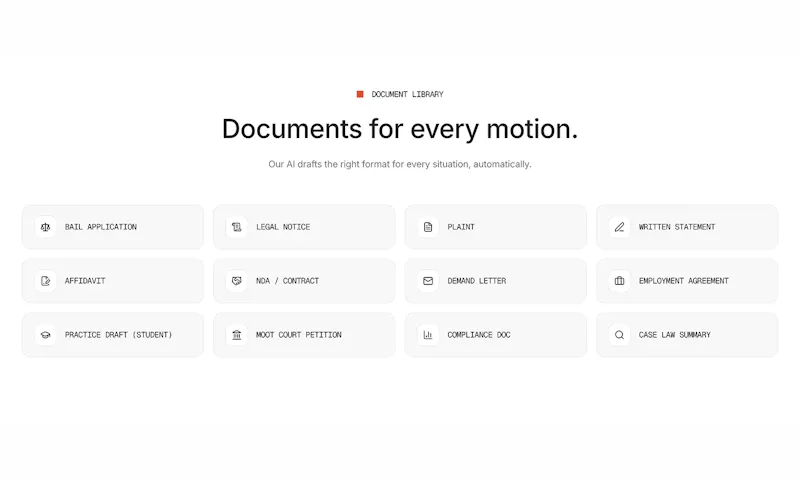Click the graduation cap icon beside Practice Draft

click(45, 335)
